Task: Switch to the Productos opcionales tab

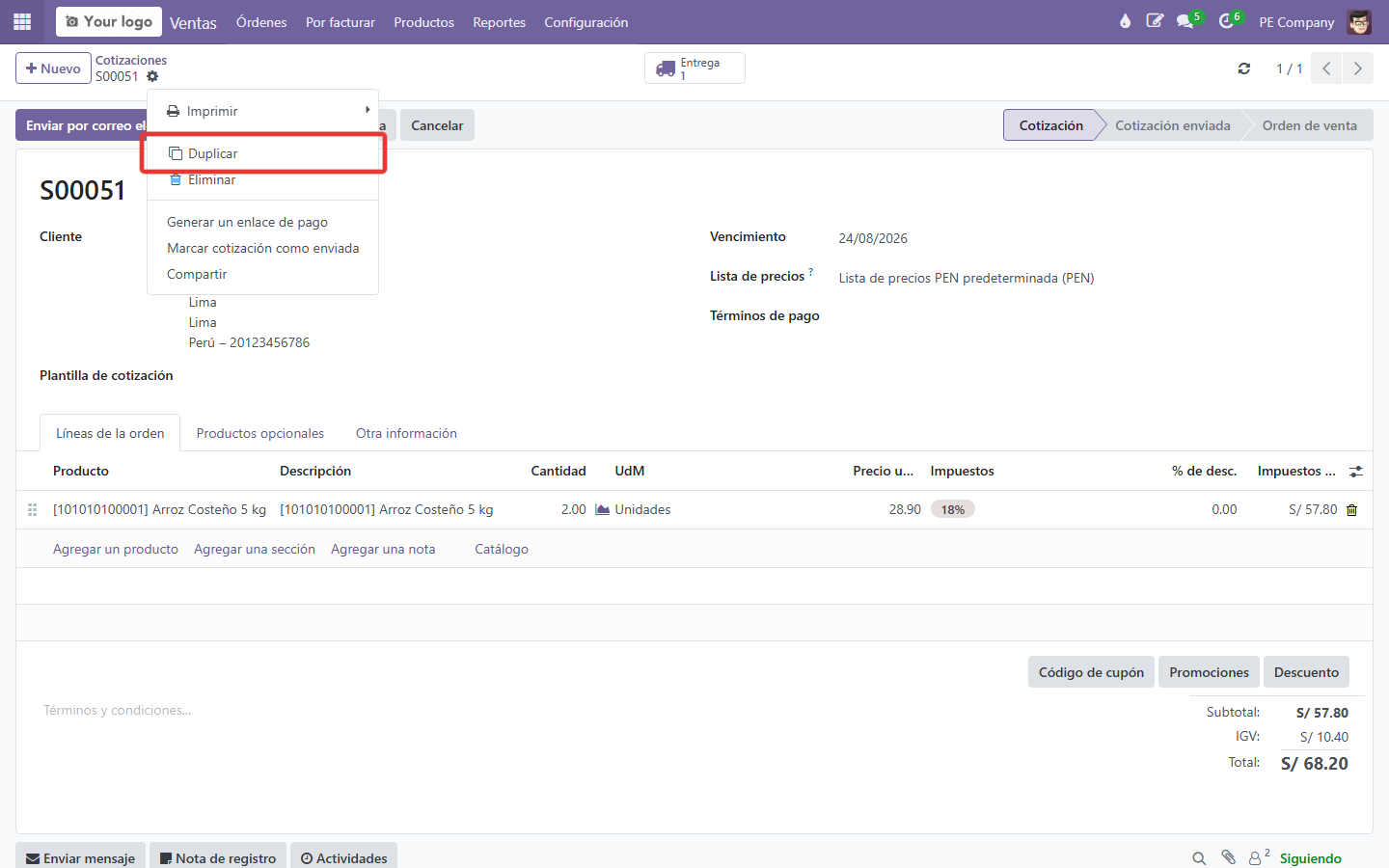Action: (260, 433)
